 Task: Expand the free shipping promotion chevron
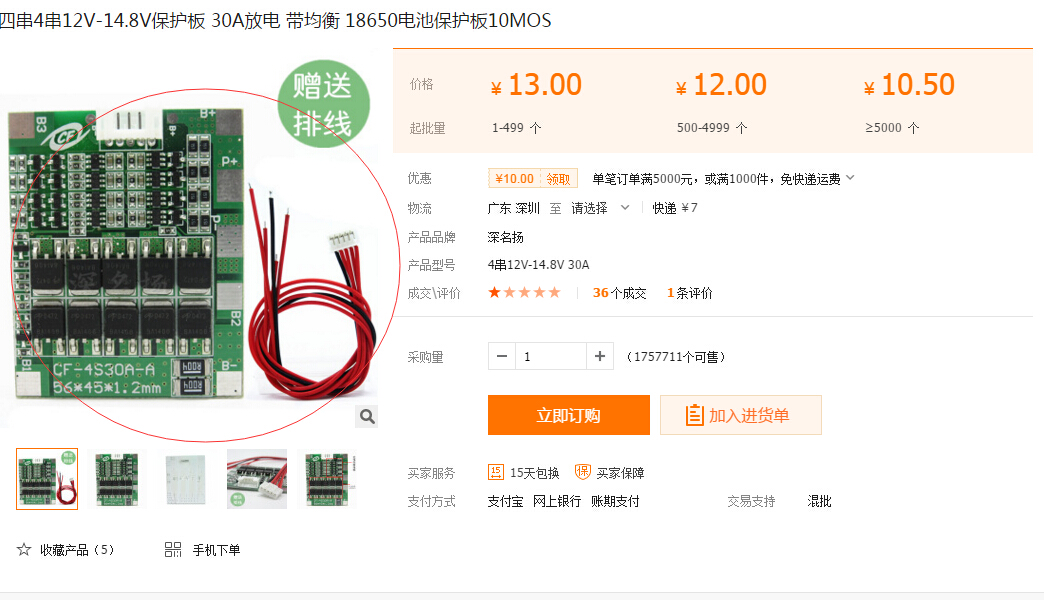point(850,178)
